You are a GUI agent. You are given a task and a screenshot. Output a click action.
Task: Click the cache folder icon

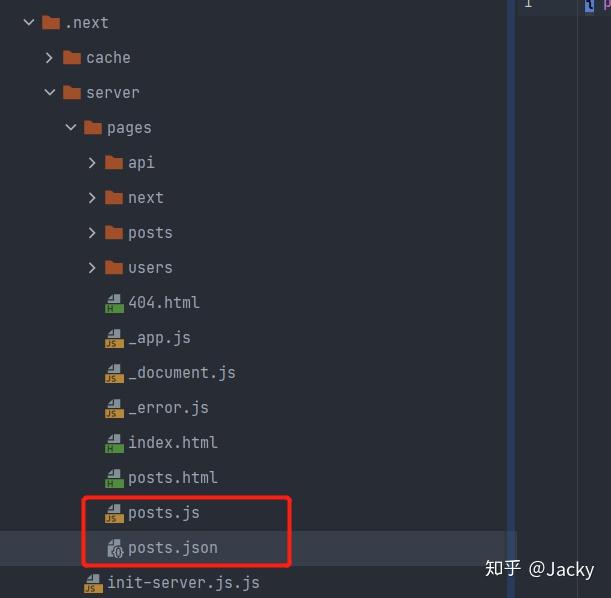tap(72, 57)
